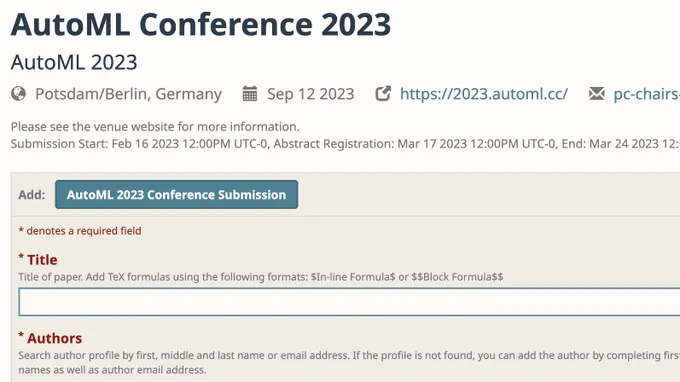Screen dimensions: 680x382
Task: Click the AutoML Conference 2023 heading
Action: tap(201, 25)
